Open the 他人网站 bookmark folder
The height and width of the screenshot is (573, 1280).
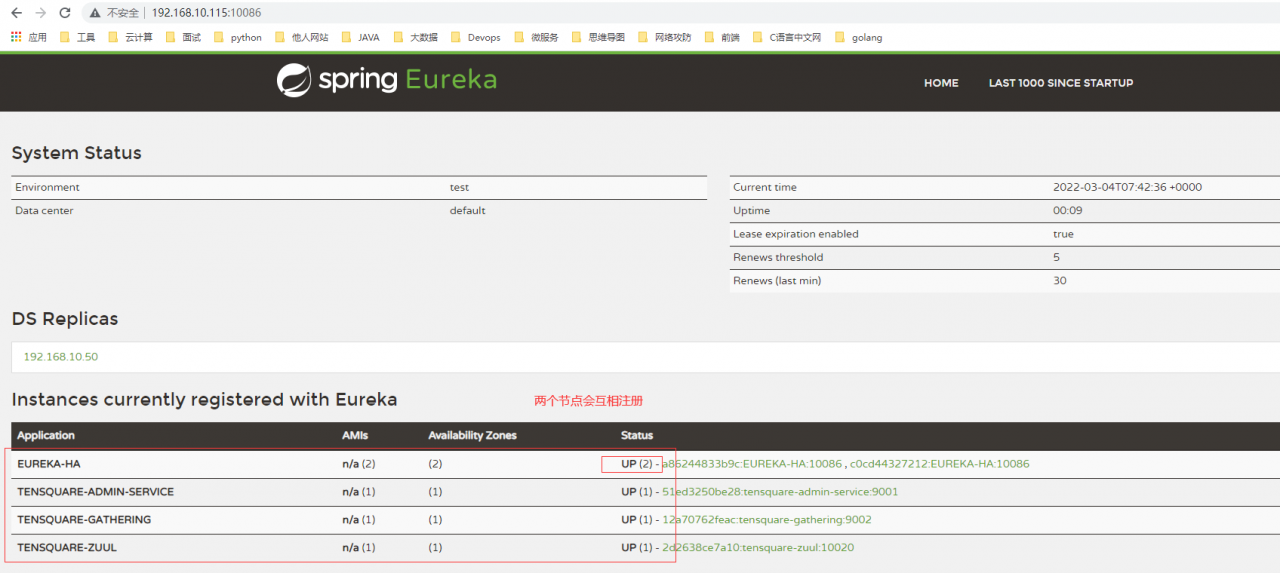pos(302,37)
